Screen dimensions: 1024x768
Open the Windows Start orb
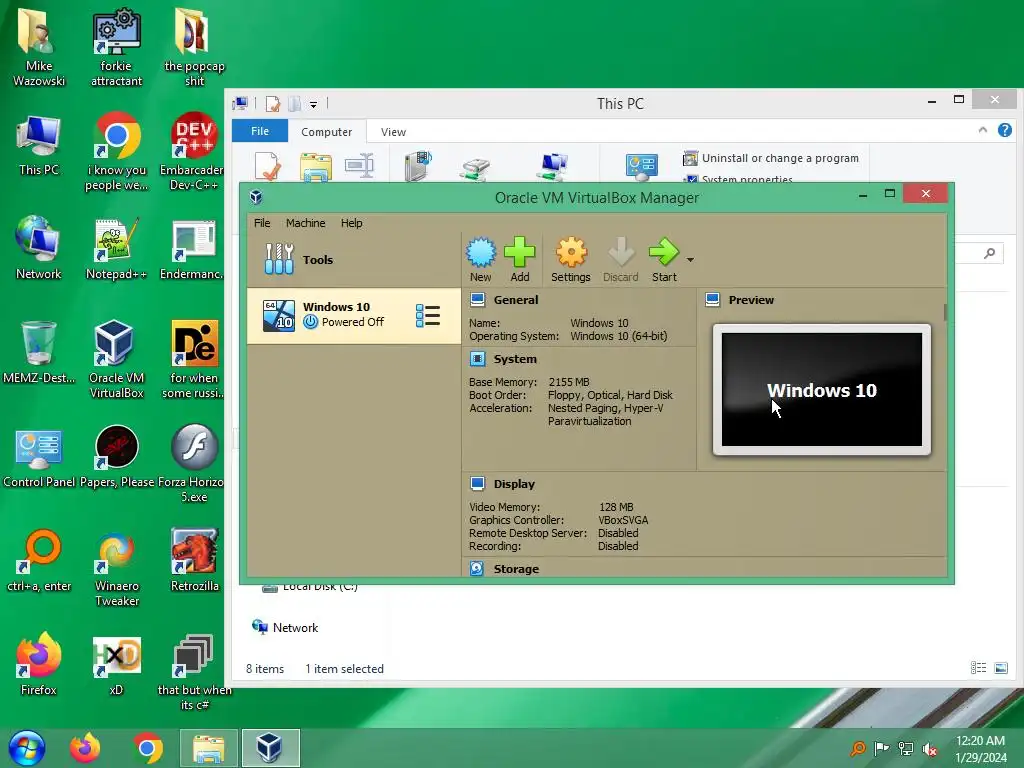27,748
